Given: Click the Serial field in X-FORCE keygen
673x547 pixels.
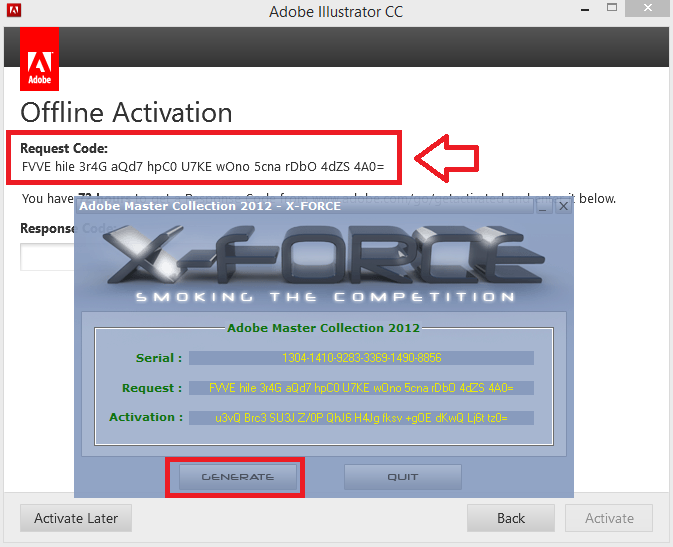Looking at the screenshot, I should (x=361, y=358).
